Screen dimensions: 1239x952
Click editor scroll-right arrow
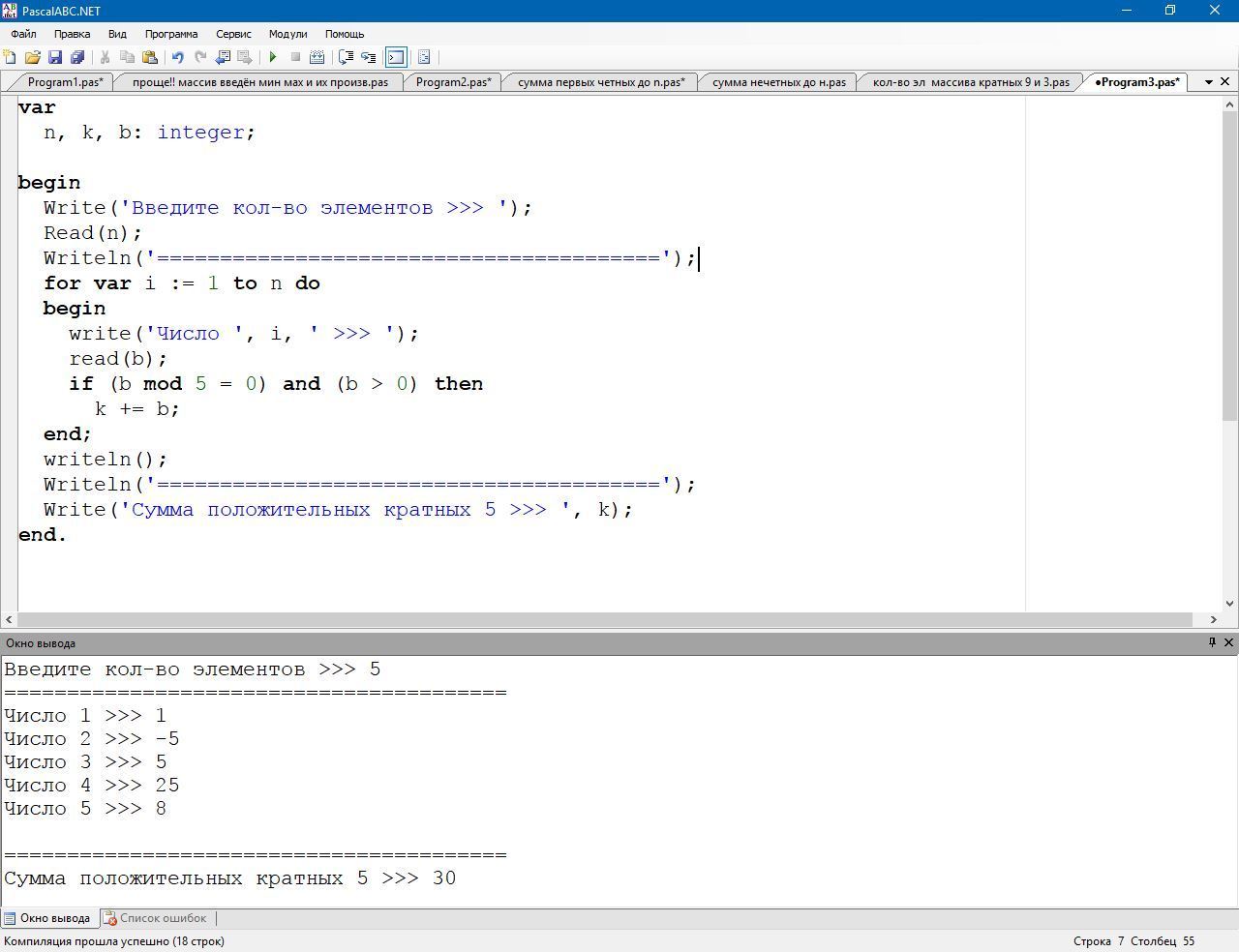point(1213,619)
